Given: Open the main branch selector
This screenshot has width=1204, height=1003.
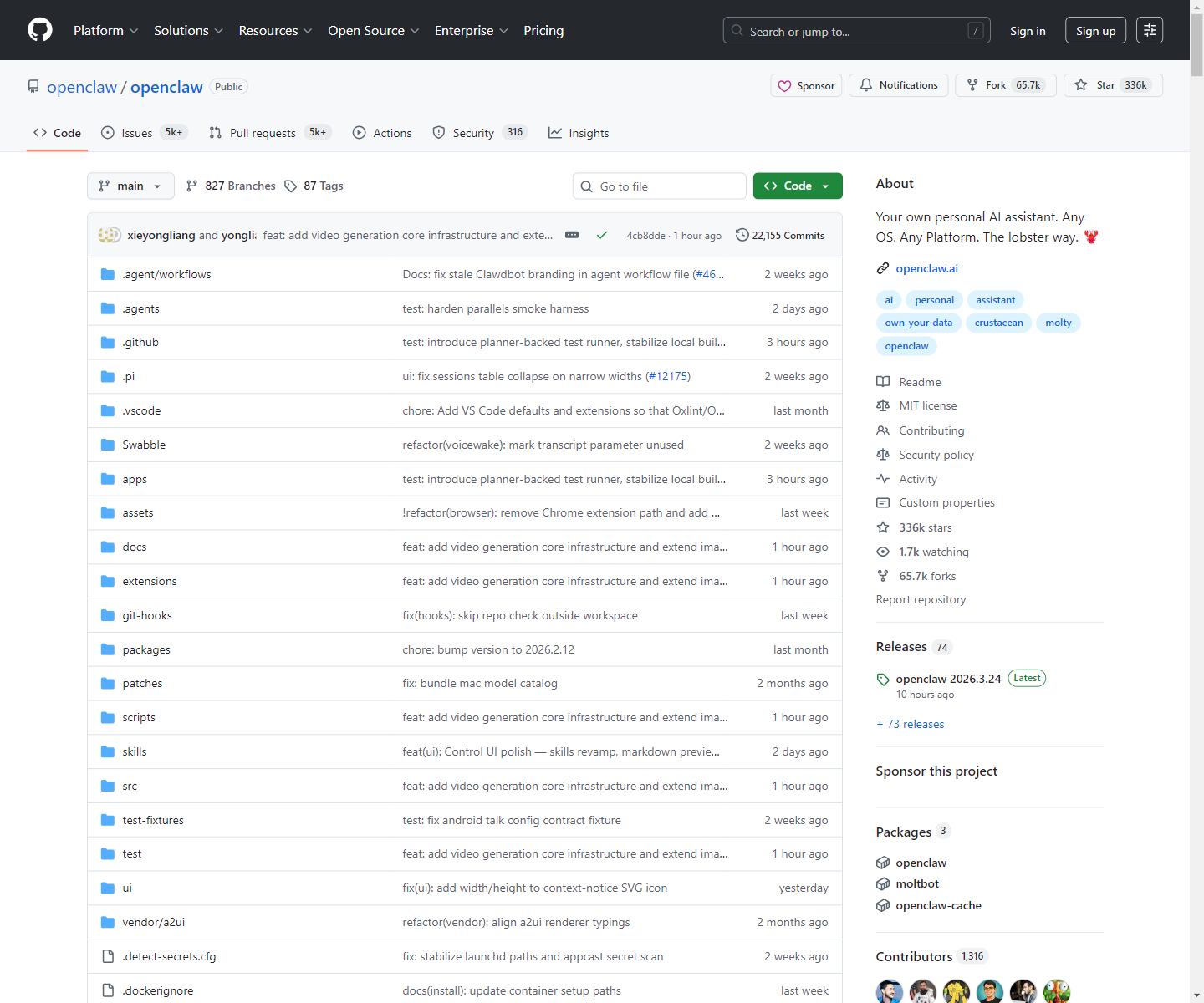Looking at the screenshot, I should click(130, 186).
